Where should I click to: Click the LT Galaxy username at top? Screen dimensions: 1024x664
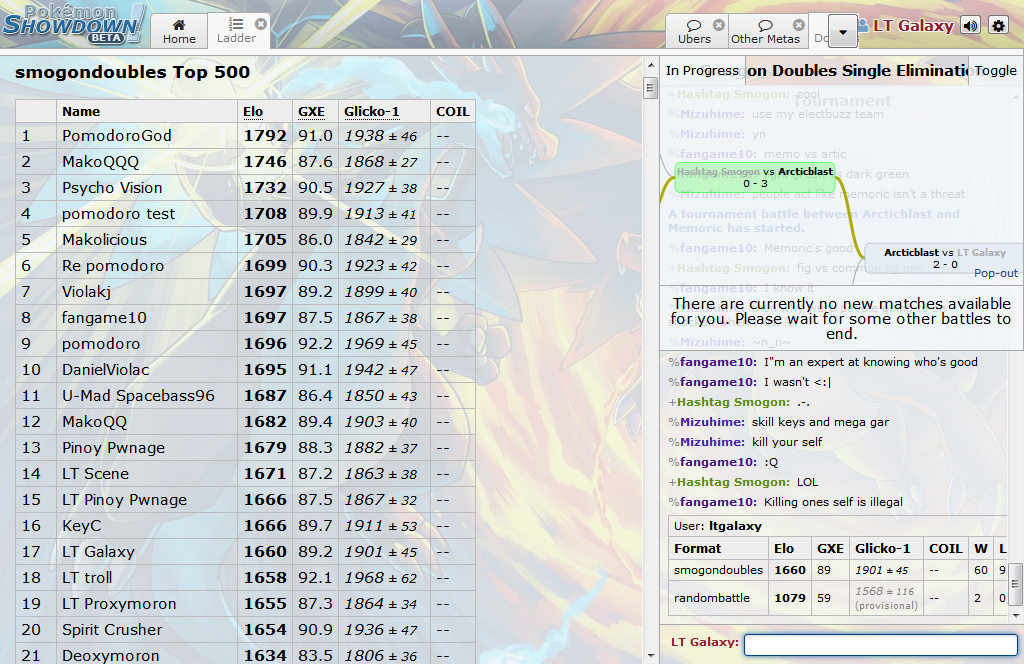[912, 26]
